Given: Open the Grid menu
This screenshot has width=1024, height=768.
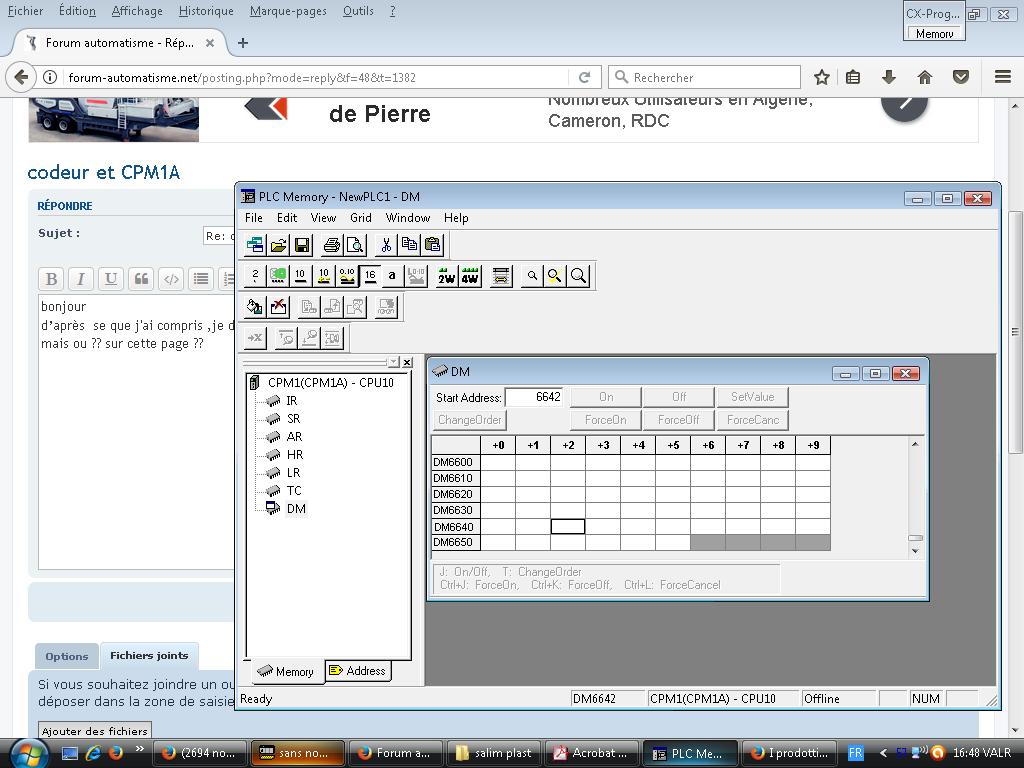Looking at the screenshot, I should [360, 218].
